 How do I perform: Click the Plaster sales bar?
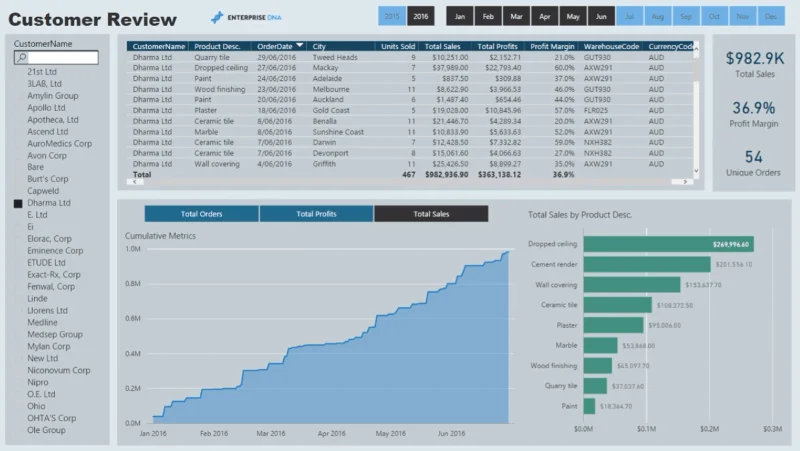(x=613, y=325)
